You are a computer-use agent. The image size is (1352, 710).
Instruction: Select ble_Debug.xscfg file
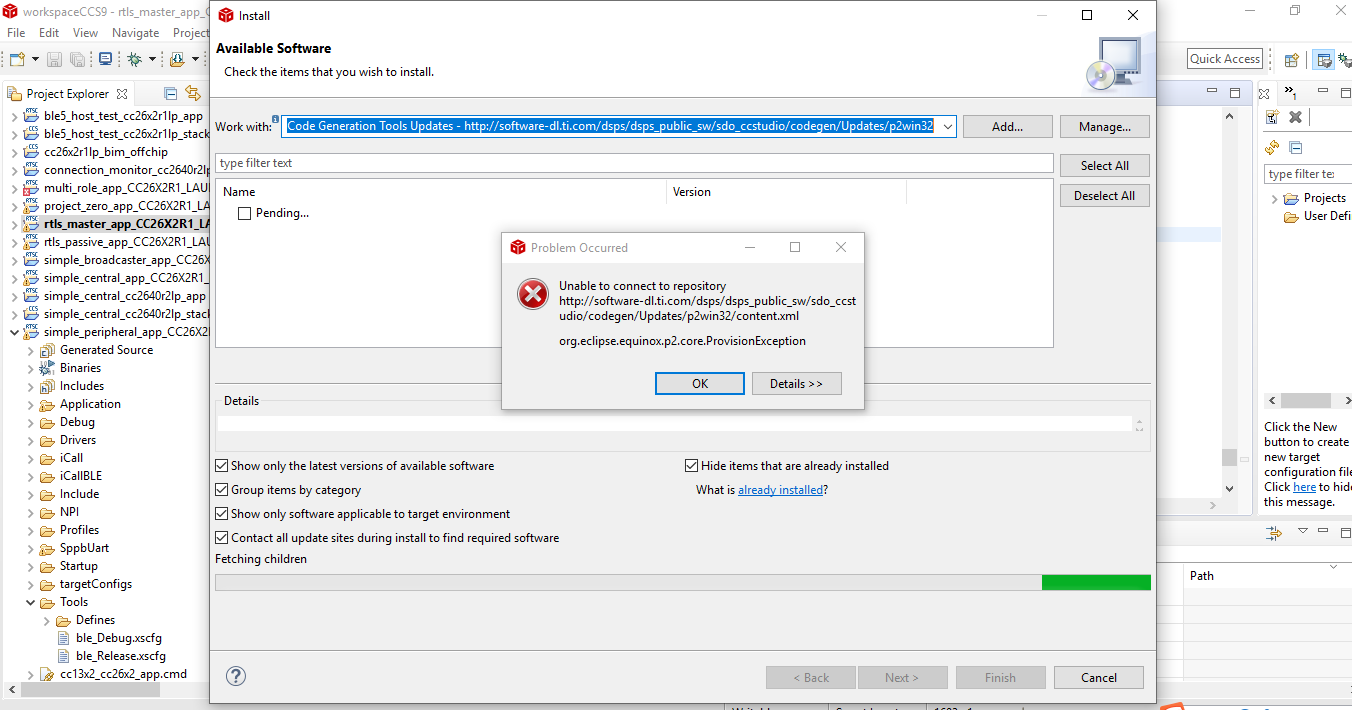(x=118, y=638)
